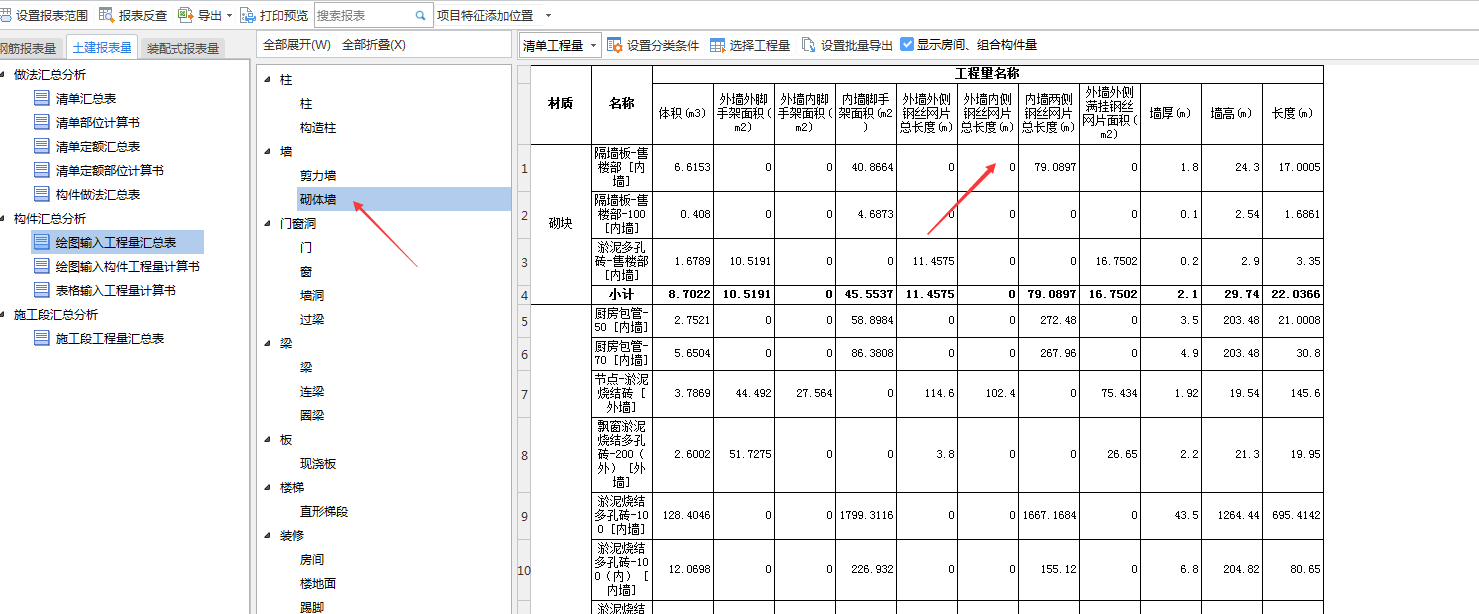This screenshot has height=614, width=1479.
Task: Select 圈梁 in component tree
Action: click(x=312, y=416)
